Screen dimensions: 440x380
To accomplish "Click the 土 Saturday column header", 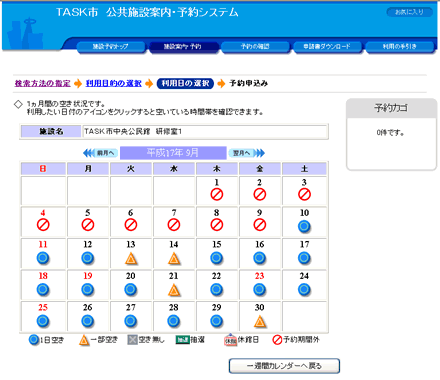I will (304, 169).
